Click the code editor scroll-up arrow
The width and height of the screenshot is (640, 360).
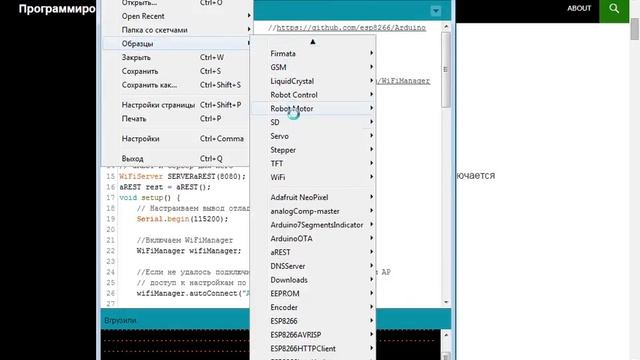446,27
